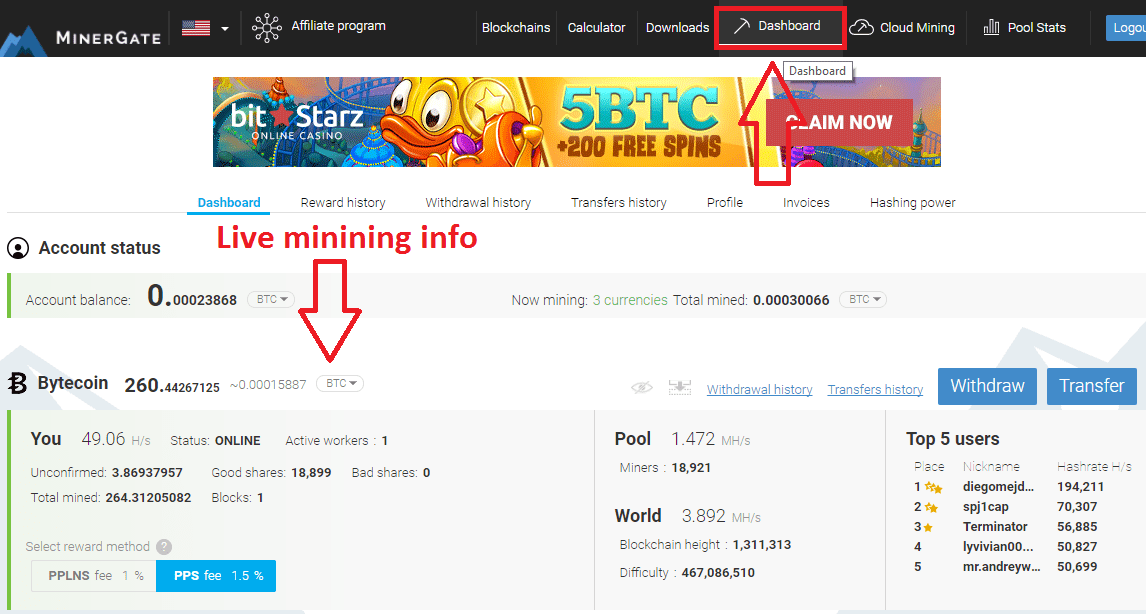Click the CLAIM NOW banner button
Image resolution: width=1146 pixels, height=614 pixels.
(x=839, y=122)
